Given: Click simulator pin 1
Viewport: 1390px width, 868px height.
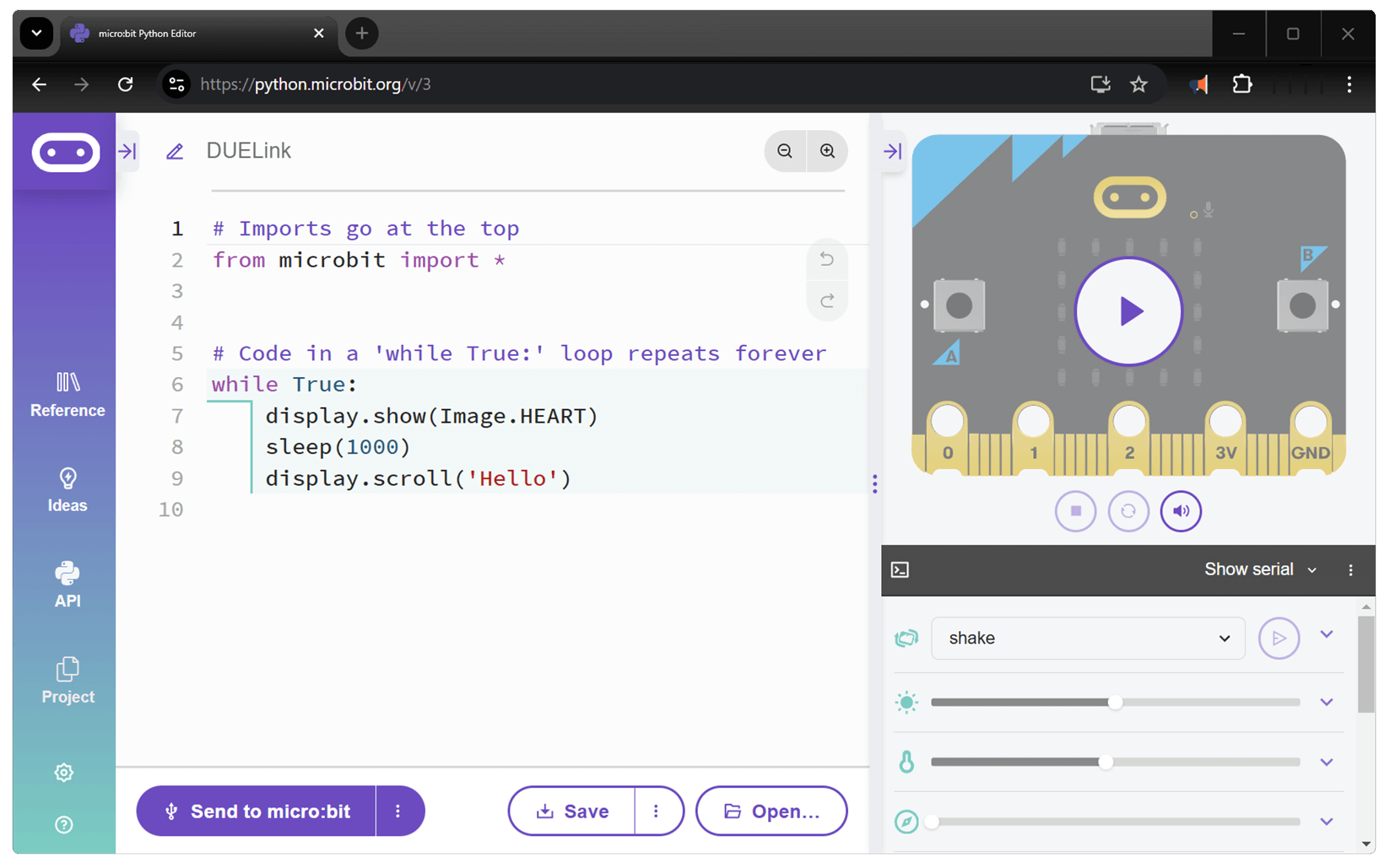Looking at the screenshot, I should pyautogui.click(x=1034, y=437).
